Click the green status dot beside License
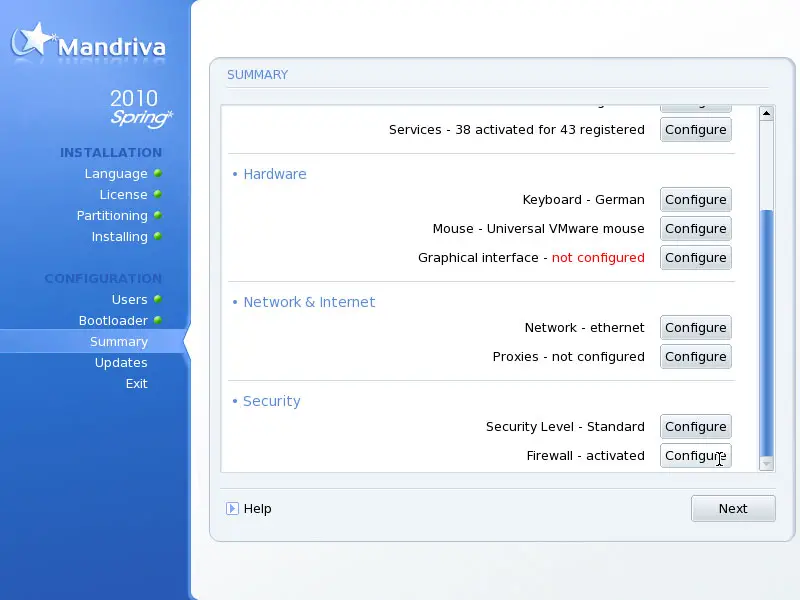This screenshot has height=600, width=800. [x=158, y=194]
